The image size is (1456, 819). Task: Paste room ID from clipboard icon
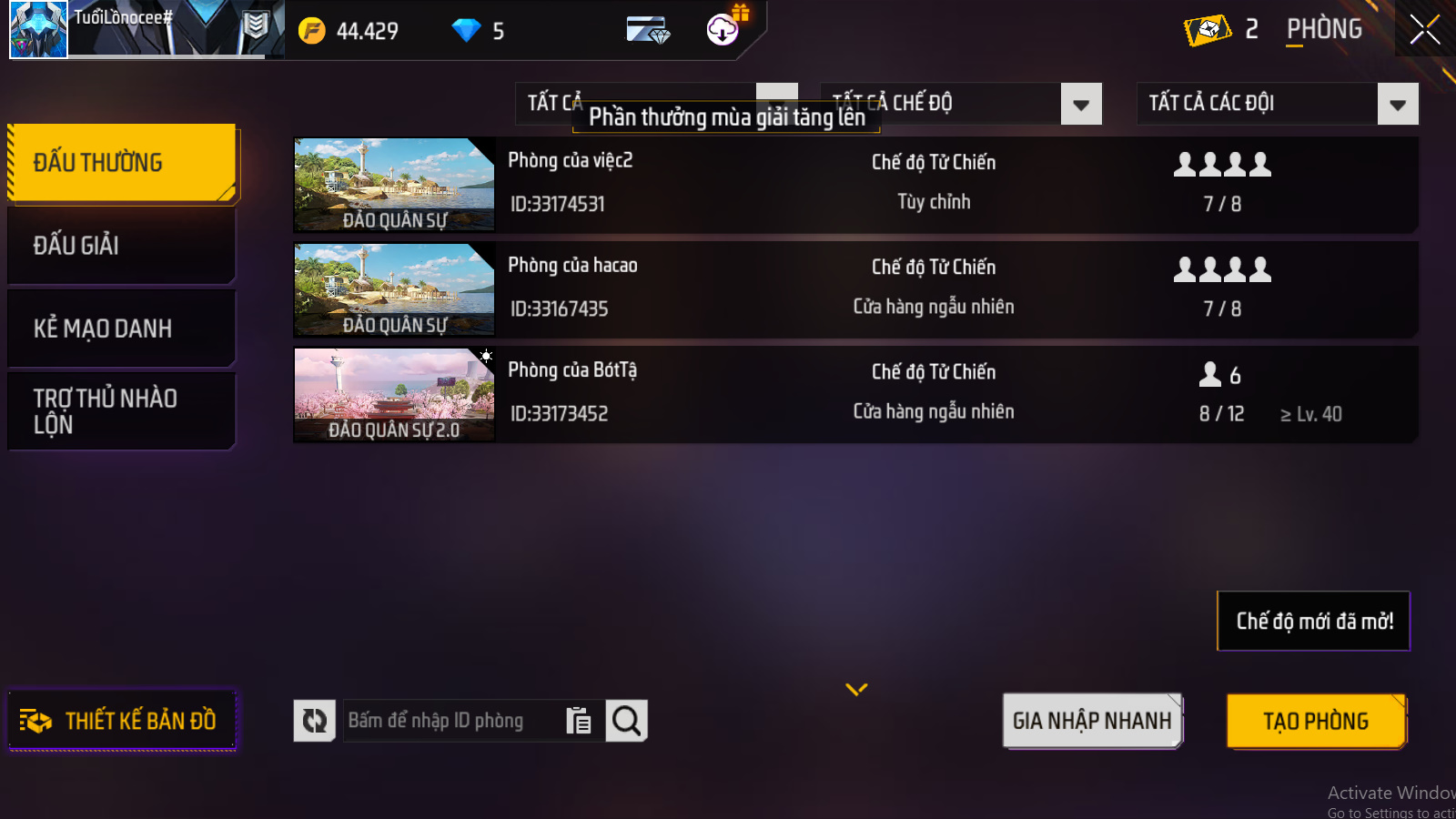point(579,721)
